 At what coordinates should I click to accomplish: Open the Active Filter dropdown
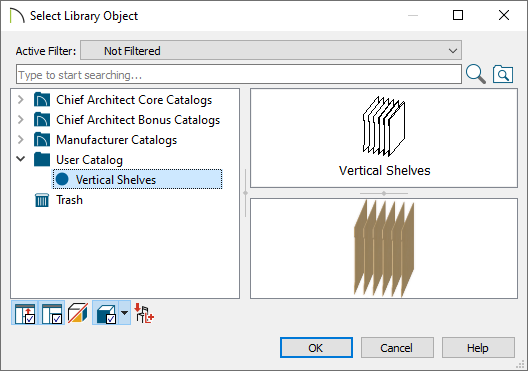(271, 50)
